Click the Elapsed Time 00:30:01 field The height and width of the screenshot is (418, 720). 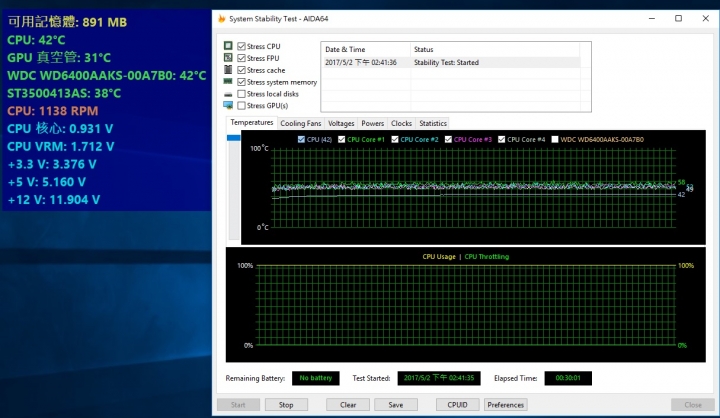point(568,378)
